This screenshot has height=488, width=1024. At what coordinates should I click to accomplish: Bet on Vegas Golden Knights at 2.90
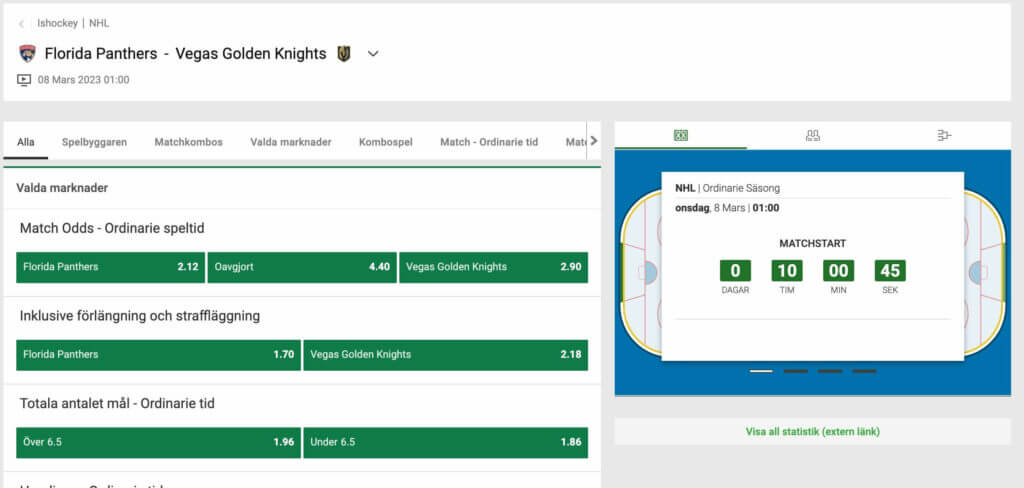coord(494,267)
